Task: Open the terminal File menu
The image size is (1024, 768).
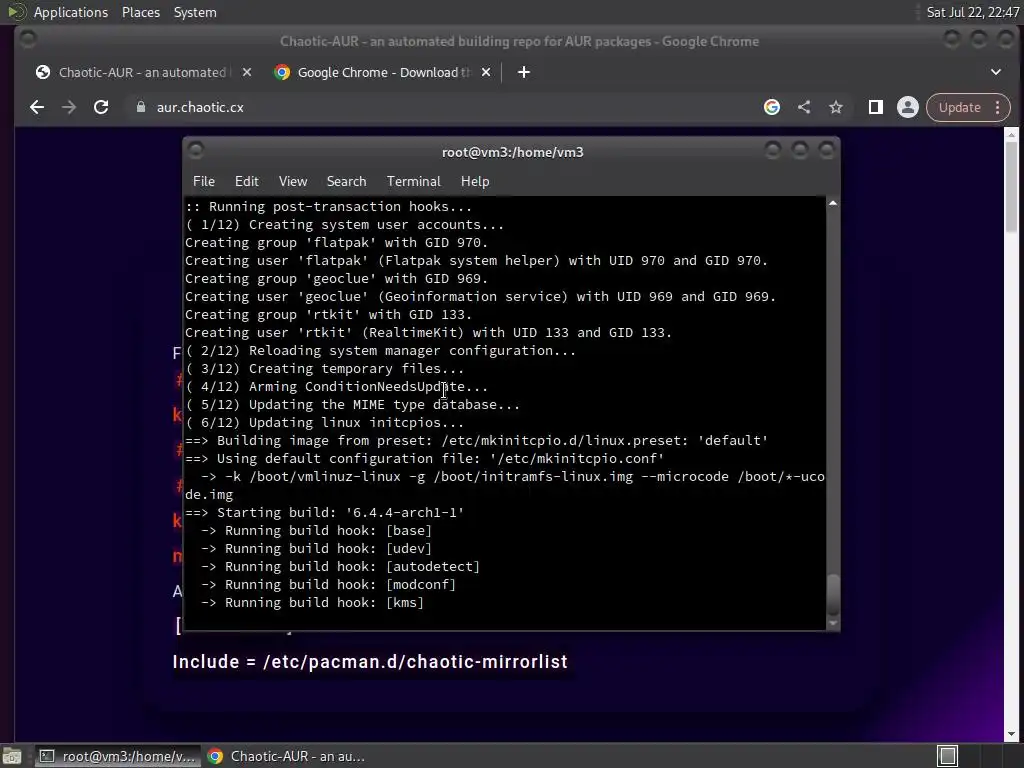Action: coord(204,182)
